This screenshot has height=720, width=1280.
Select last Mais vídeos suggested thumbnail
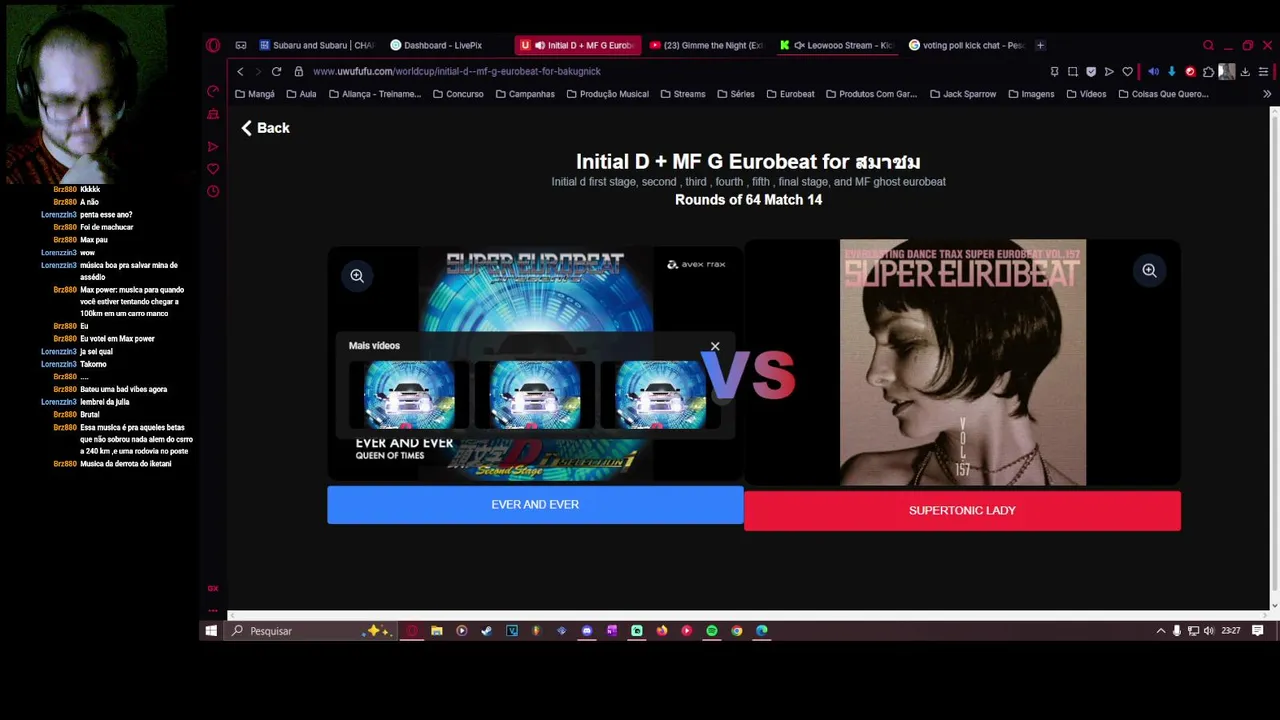click(661, 396)
